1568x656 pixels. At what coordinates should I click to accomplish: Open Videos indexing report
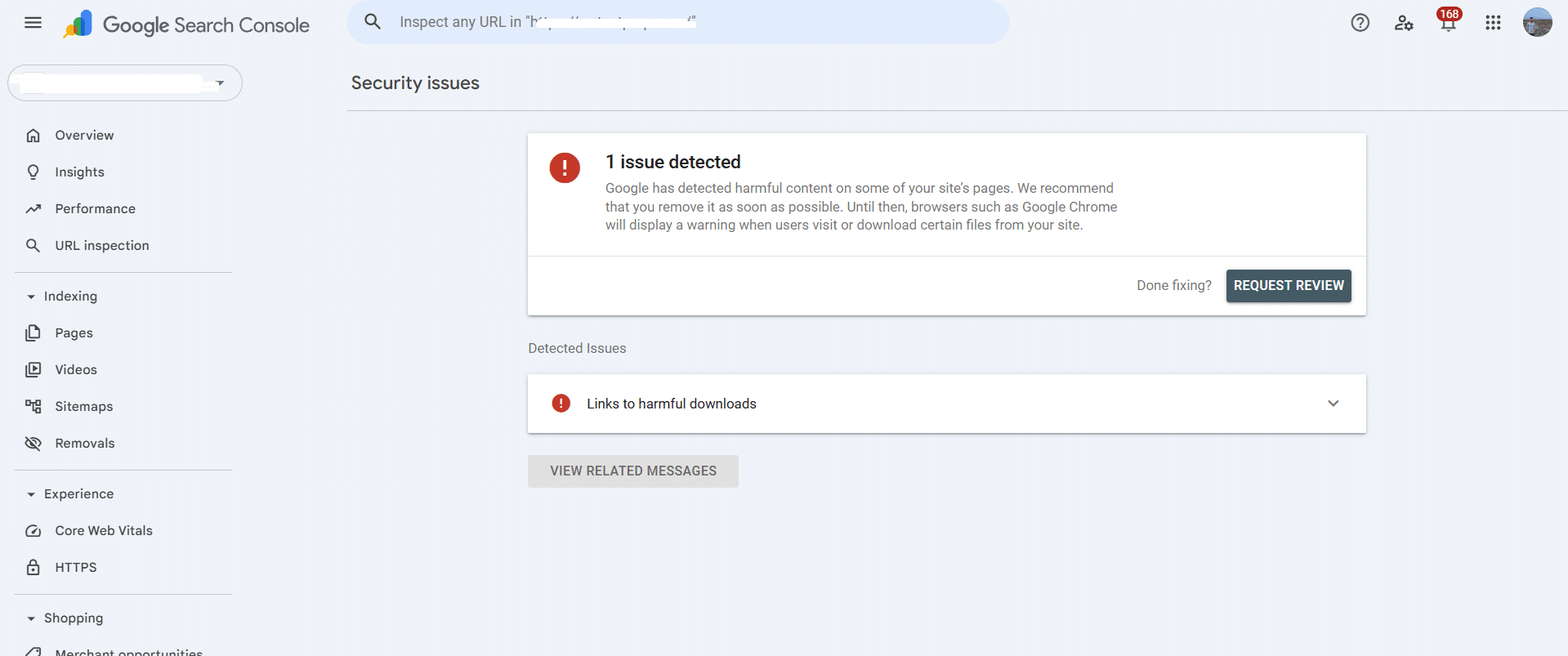[x=76, y=370]
